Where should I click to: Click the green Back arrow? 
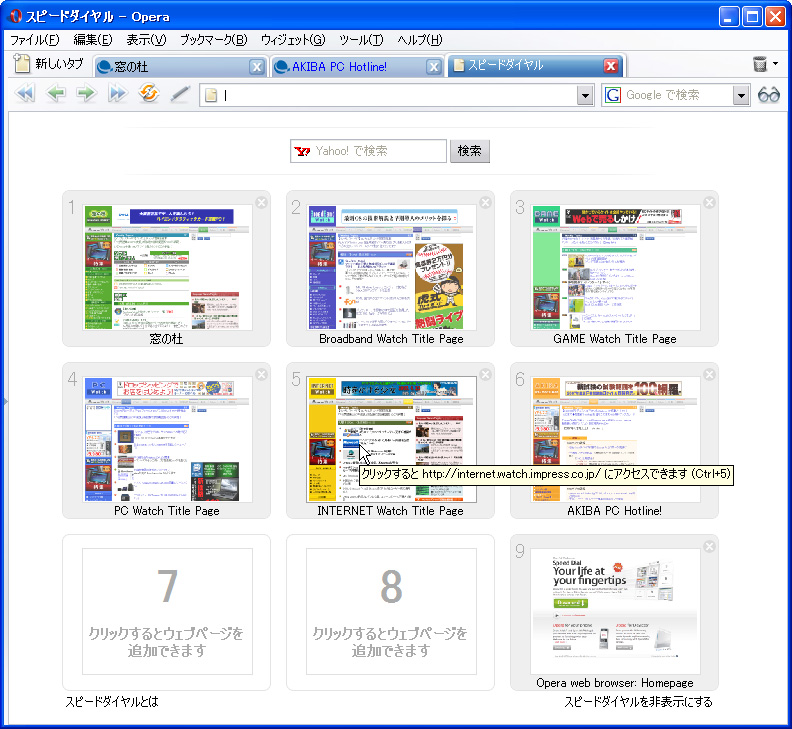(x=56, y=94)
